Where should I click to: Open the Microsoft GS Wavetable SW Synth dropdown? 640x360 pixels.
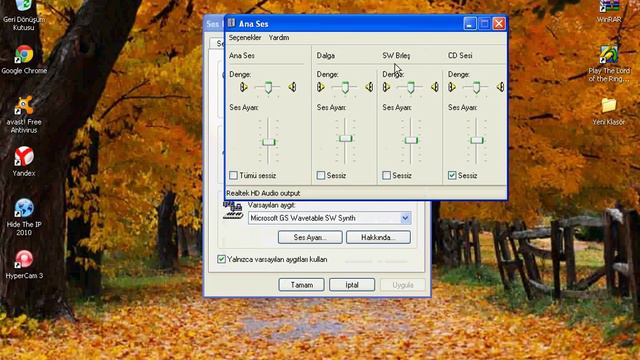tap(405, 218)
